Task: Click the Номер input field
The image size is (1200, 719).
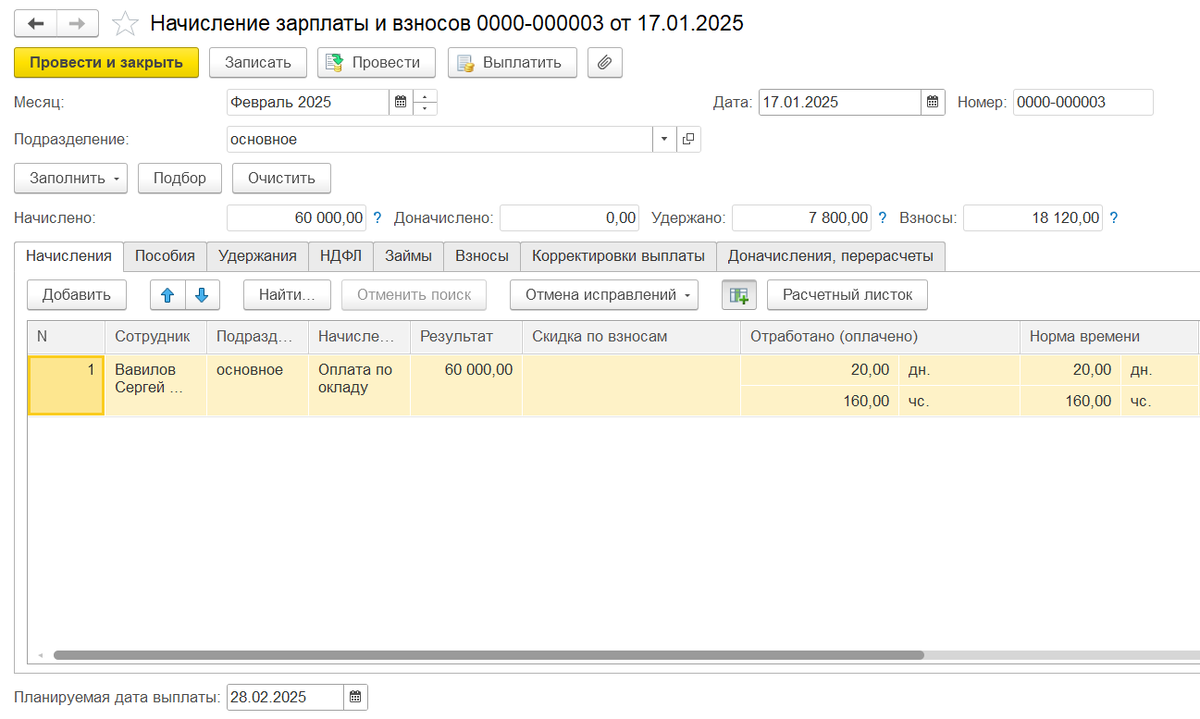Action: pyautogui.click(x=1083, y=102)
